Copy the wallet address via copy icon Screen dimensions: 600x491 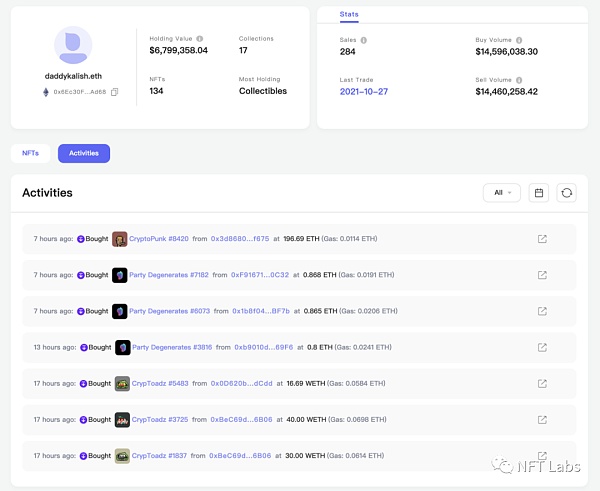(115, 92)
